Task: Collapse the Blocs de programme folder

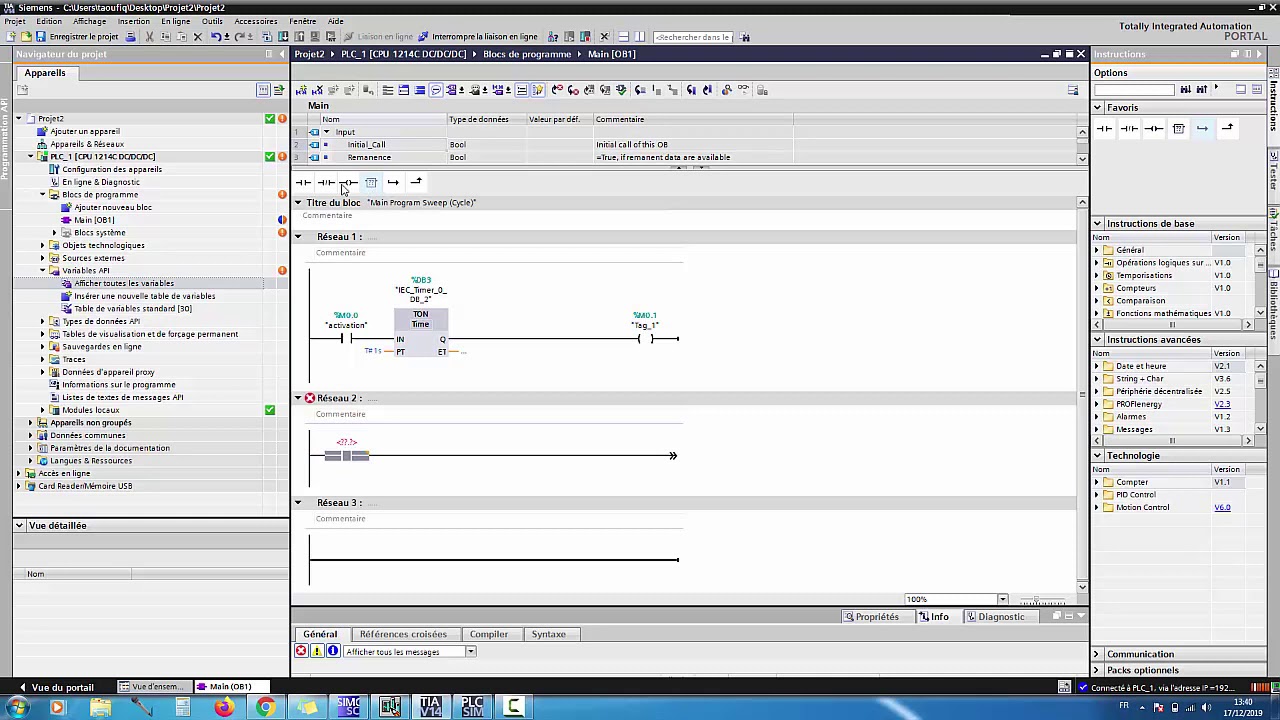Action: tap(43, 195)
